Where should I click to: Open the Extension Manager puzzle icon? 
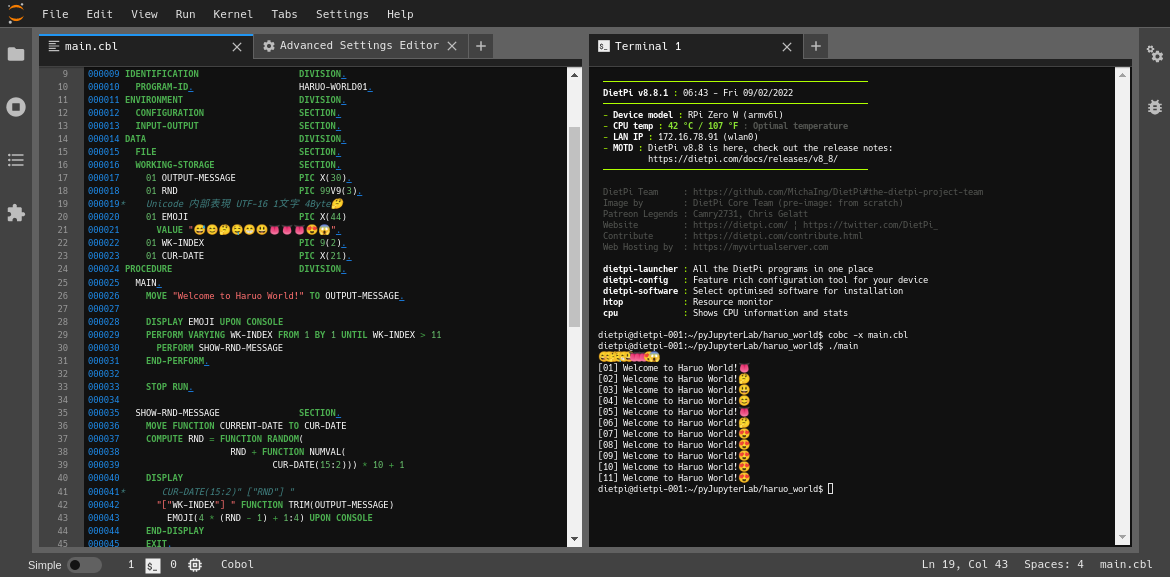pyautogui.click(x=16, y=213)
